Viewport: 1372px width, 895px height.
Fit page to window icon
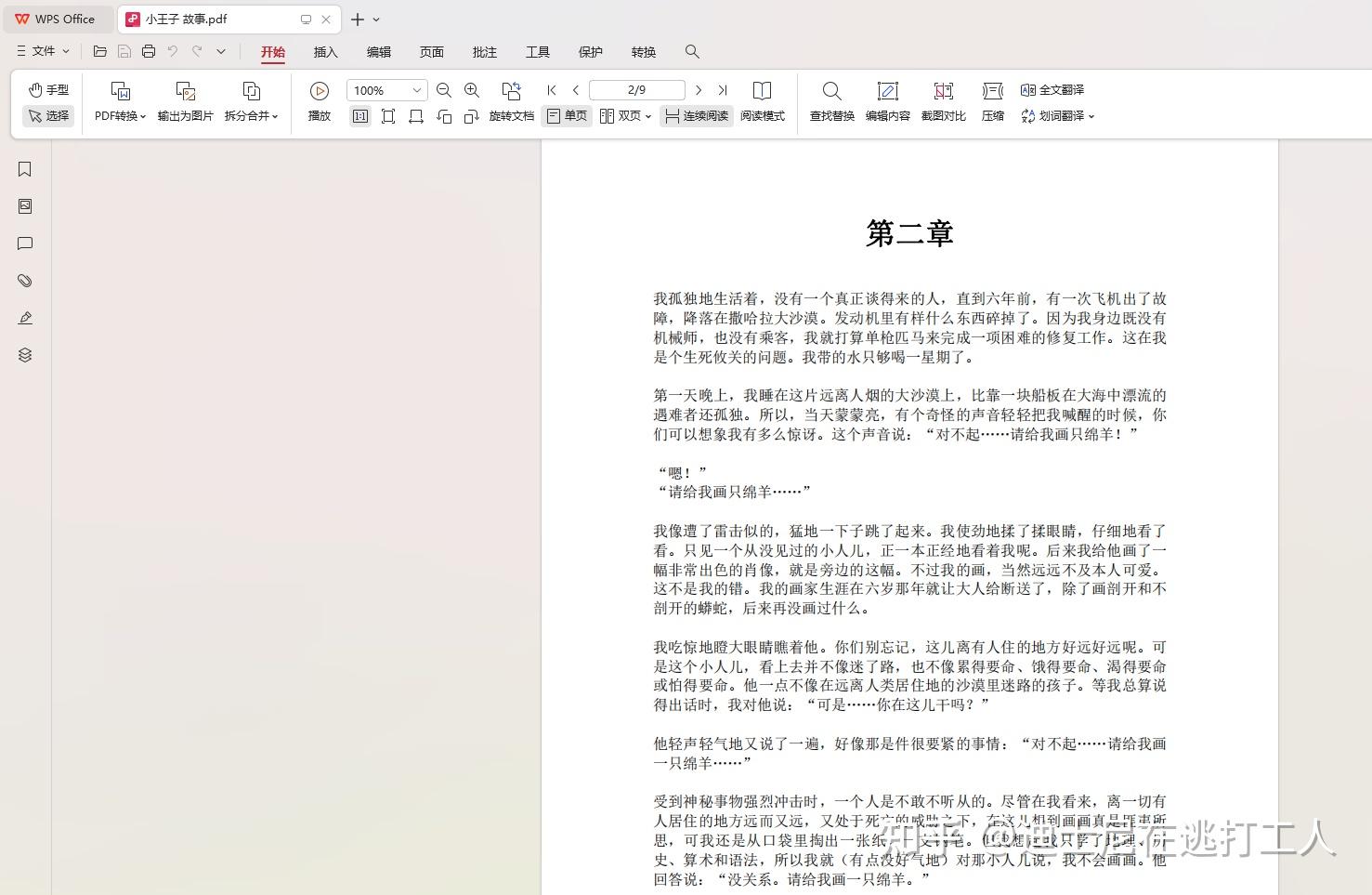[x=388, y=116]
